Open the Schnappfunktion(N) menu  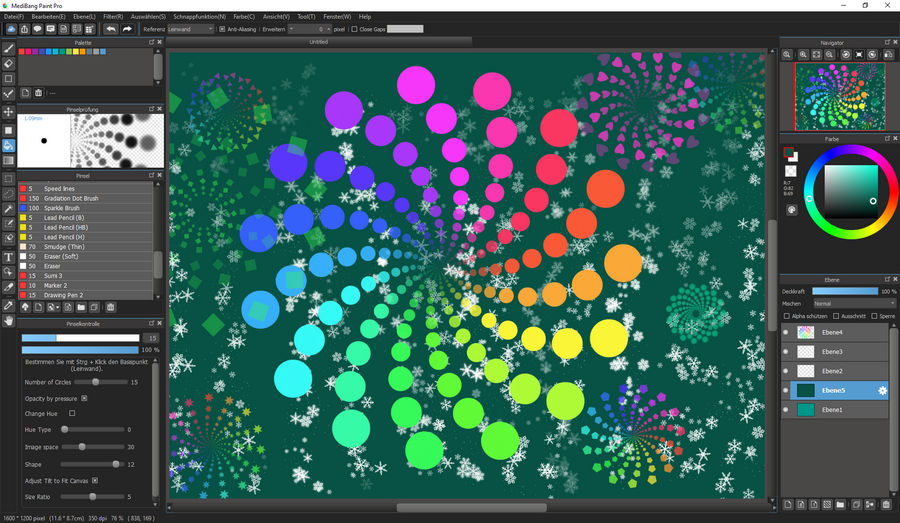click(199, 17)
